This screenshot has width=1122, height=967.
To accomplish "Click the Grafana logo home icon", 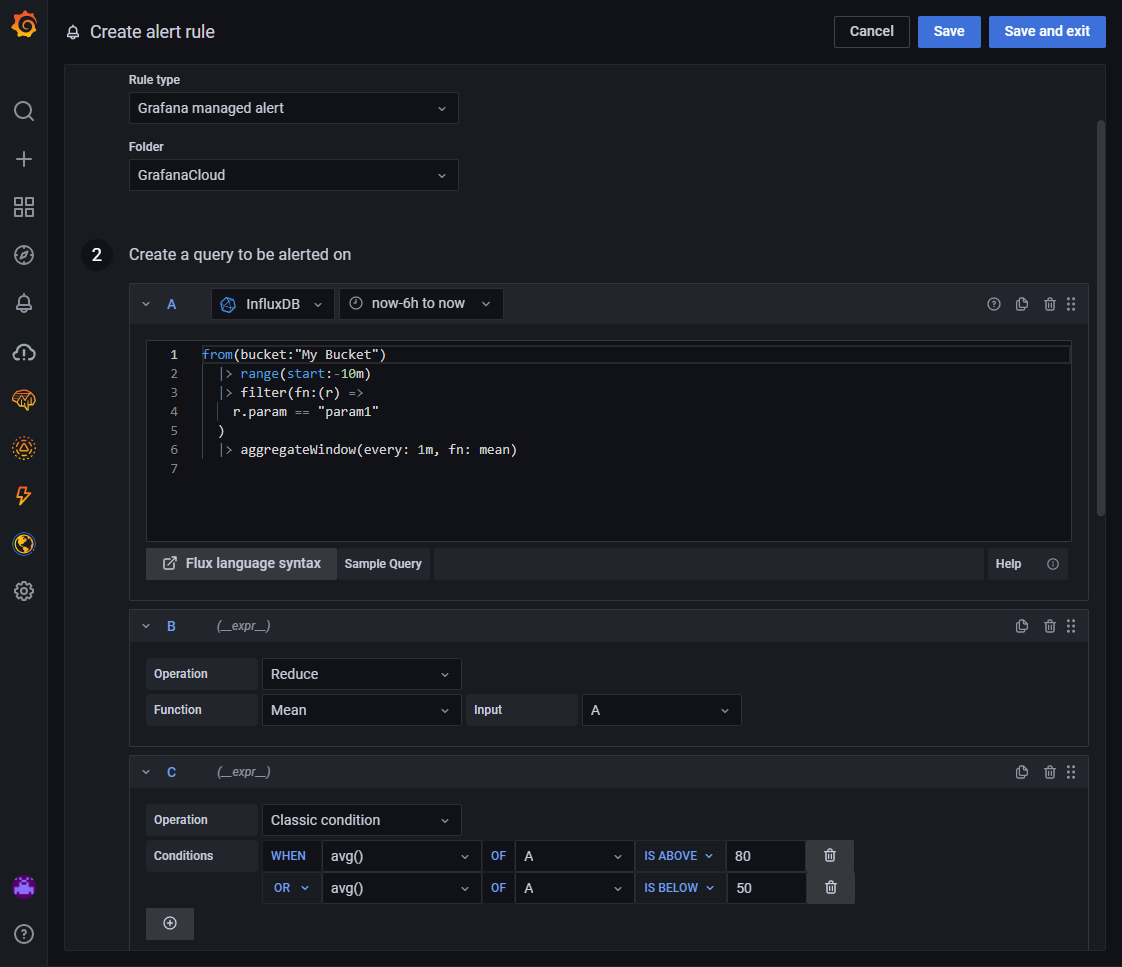I will click(x=24, y=24).
